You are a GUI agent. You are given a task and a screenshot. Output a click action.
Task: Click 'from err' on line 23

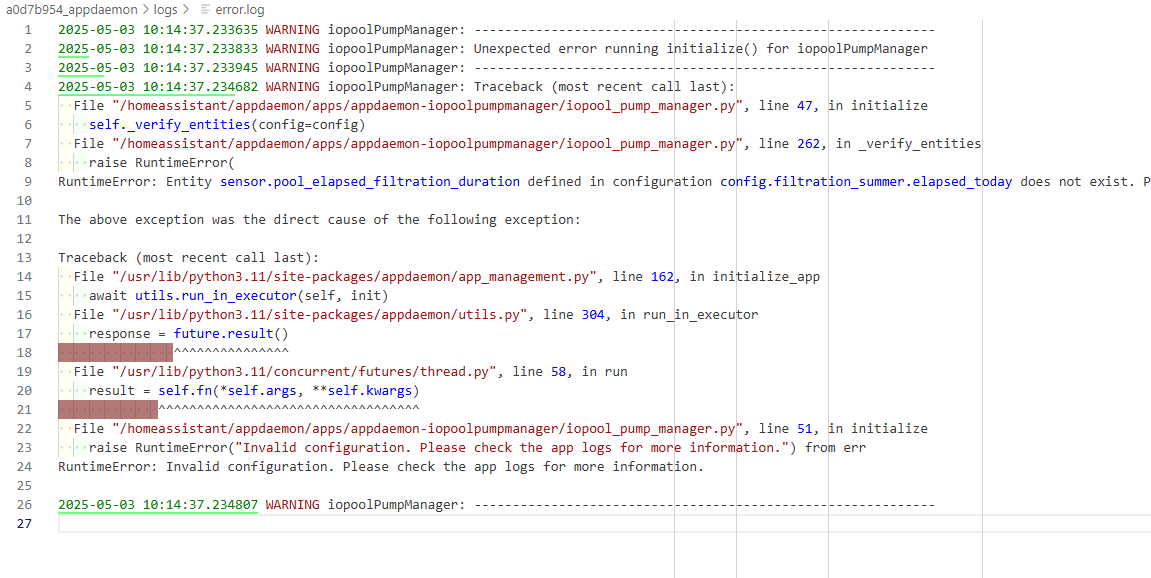(835, 448)
